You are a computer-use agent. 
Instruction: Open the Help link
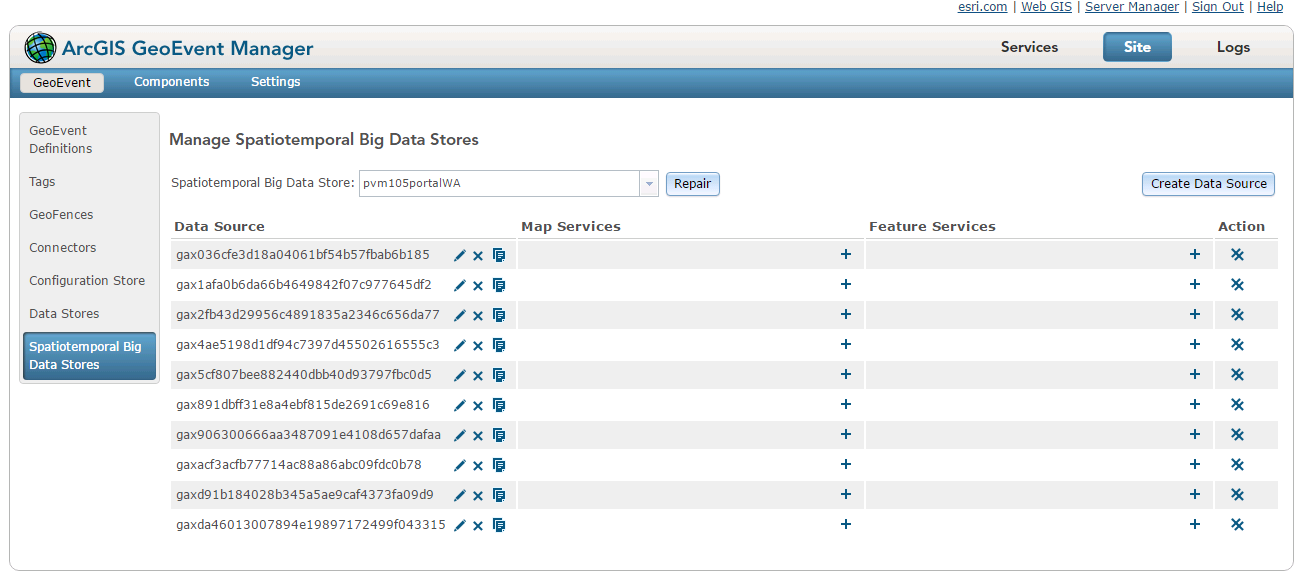(1270, 7)
